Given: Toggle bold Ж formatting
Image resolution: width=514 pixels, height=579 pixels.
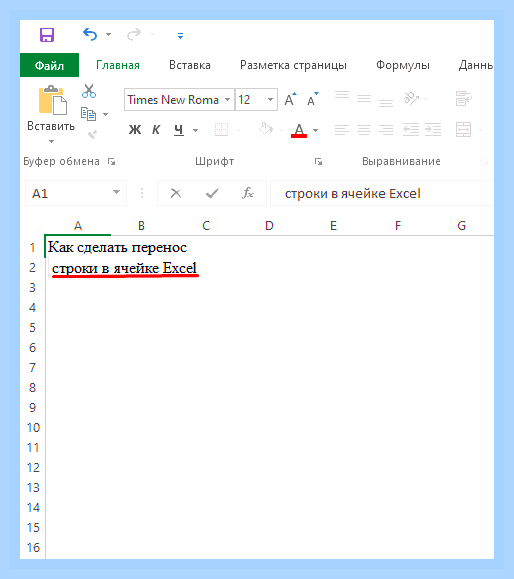Looking at the screenshot, I should [135, 130].
